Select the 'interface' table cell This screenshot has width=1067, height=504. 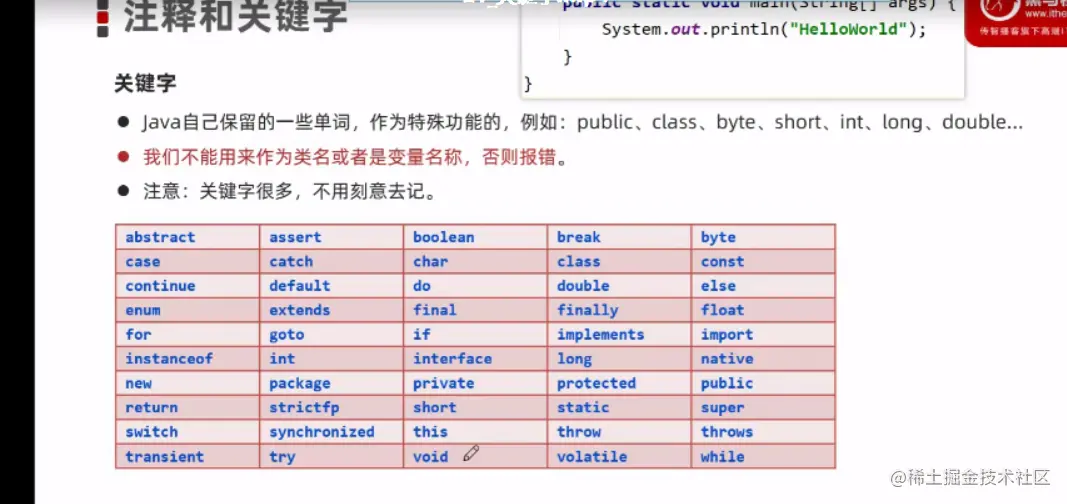[x=475, y=359]
